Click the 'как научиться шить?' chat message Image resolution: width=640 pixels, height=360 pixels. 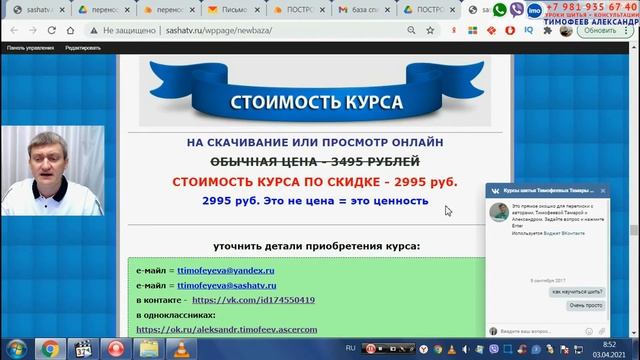click(577, 292)
